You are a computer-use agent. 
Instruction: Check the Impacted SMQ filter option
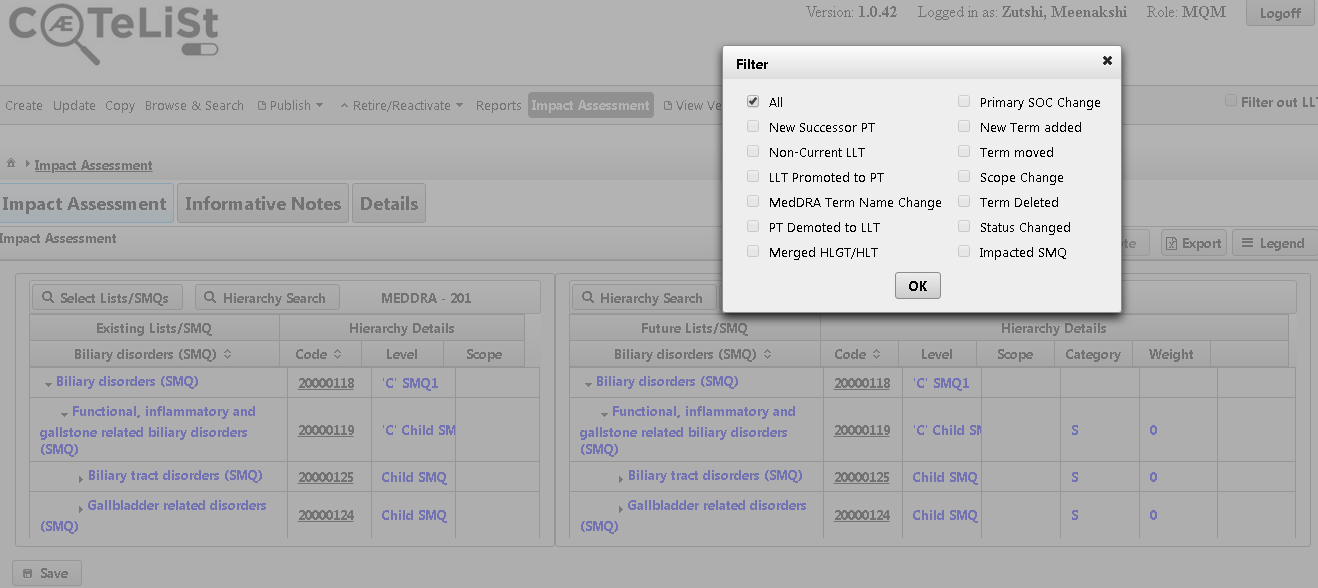[x=963, y=251]
